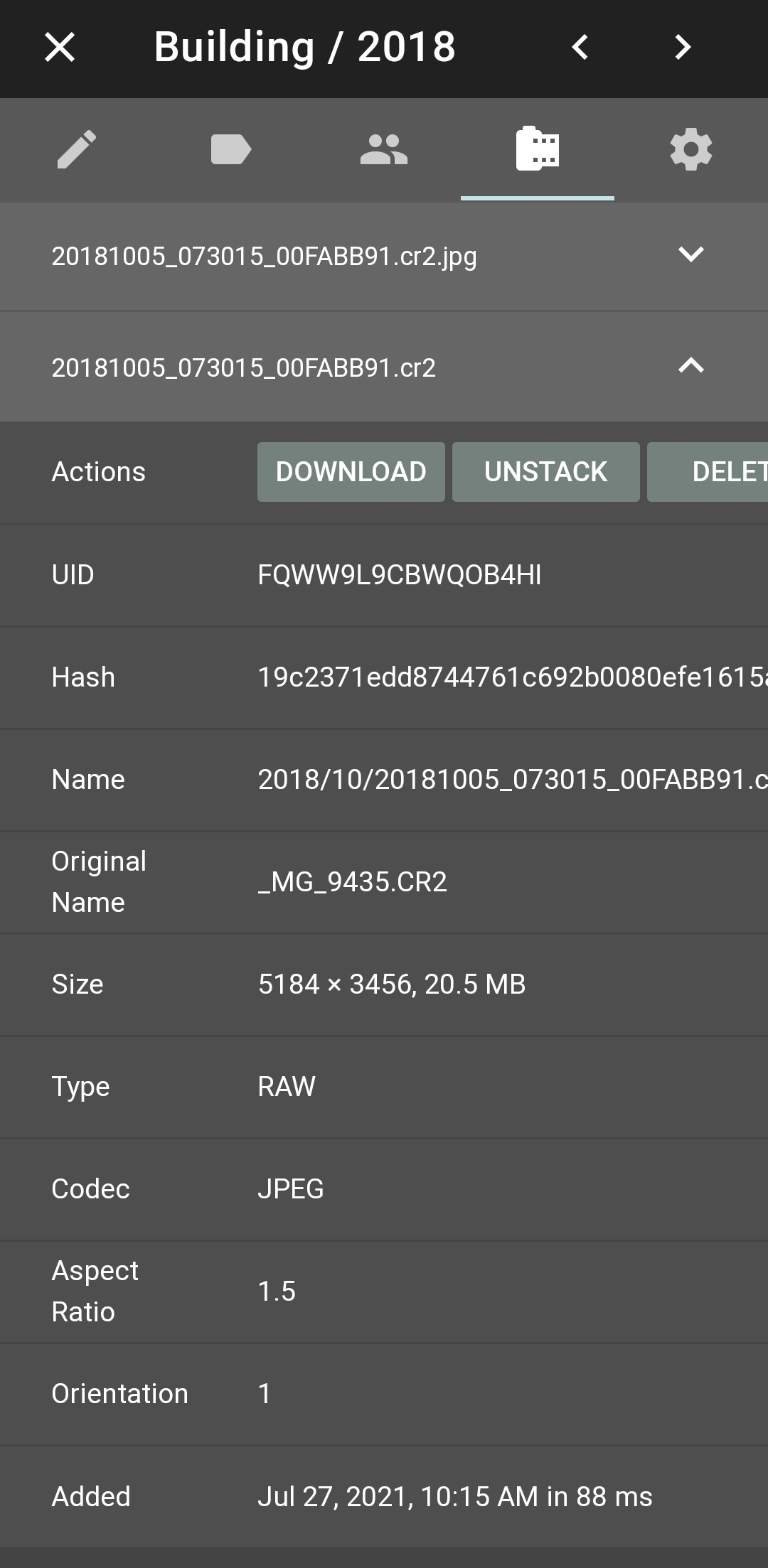Open the People tab icon

(384, 150)
